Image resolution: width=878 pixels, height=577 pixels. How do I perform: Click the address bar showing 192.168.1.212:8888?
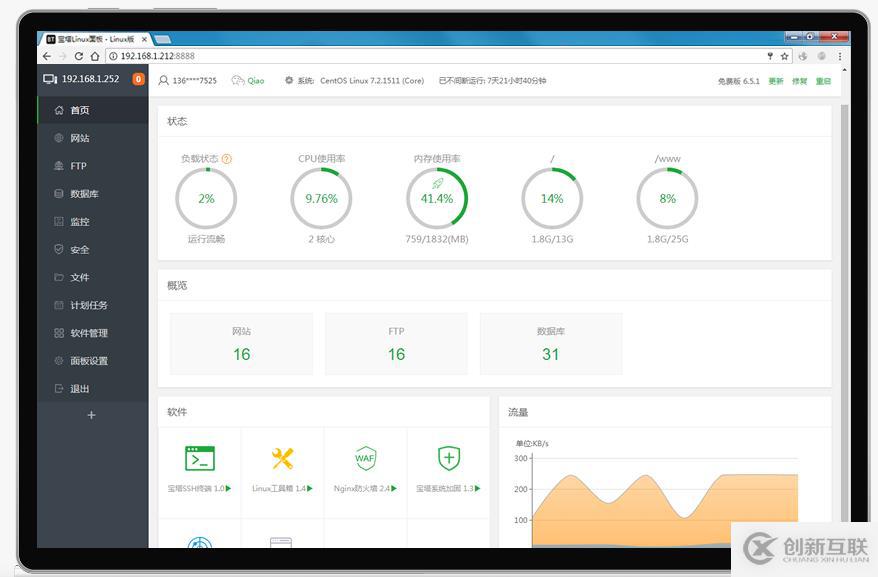click(x=437, y=56)
